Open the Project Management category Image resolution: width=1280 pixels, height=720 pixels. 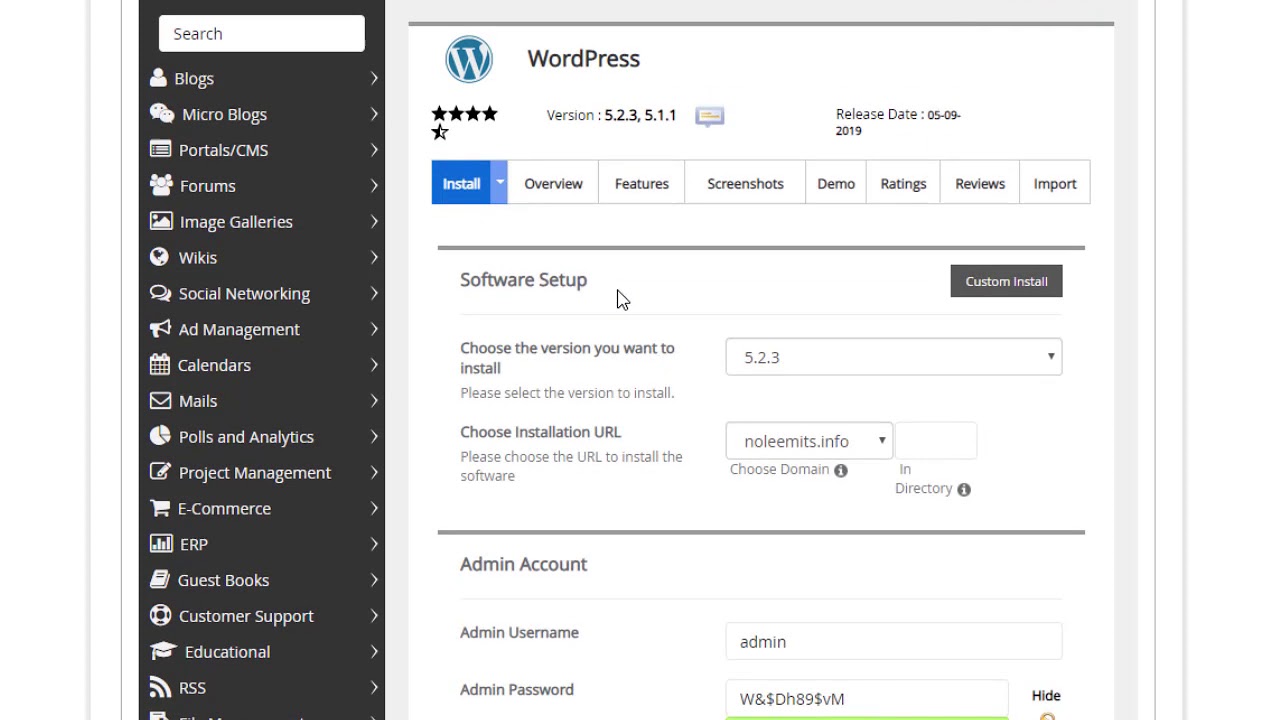click(262, 472)
